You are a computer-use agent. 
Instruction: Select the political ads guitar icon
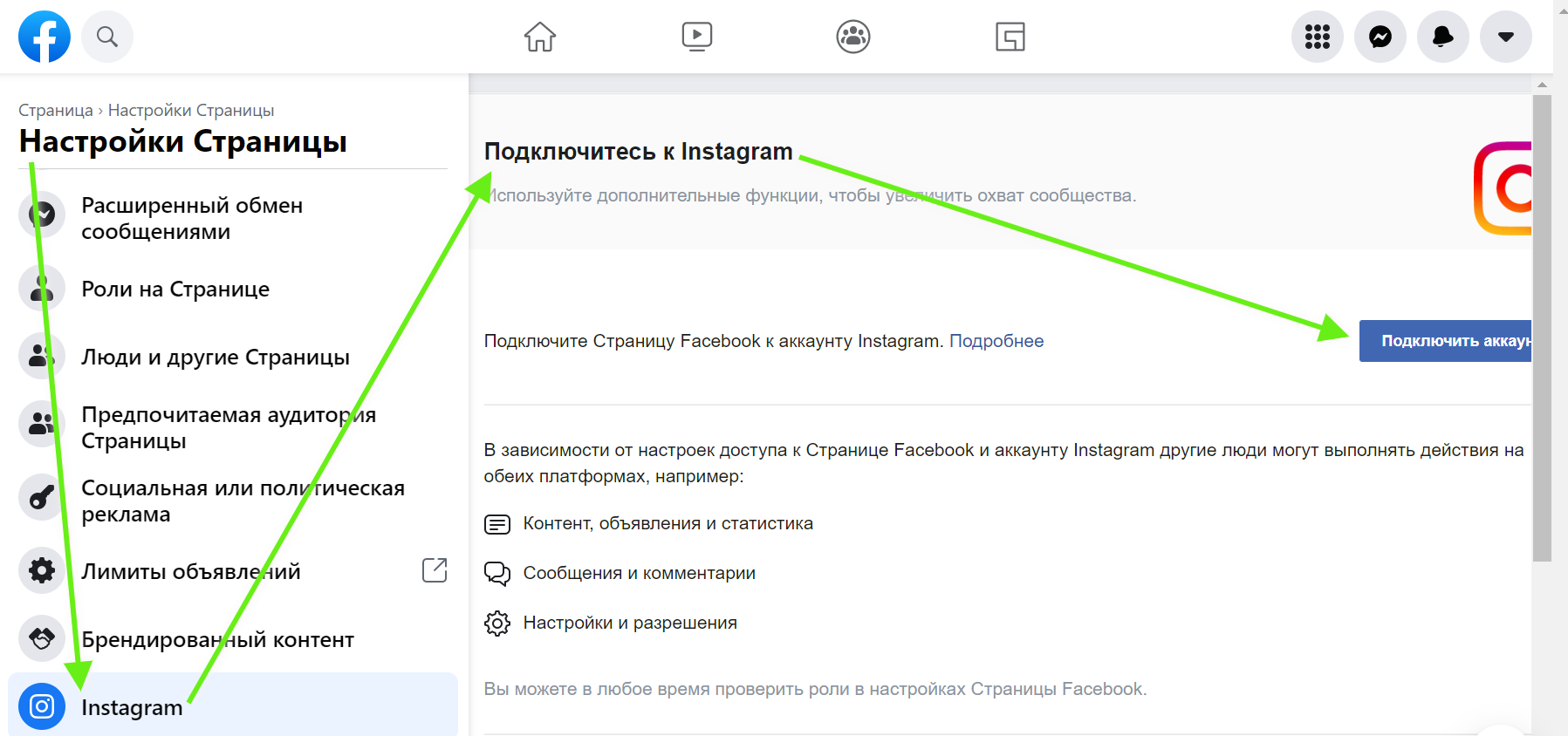42,497
